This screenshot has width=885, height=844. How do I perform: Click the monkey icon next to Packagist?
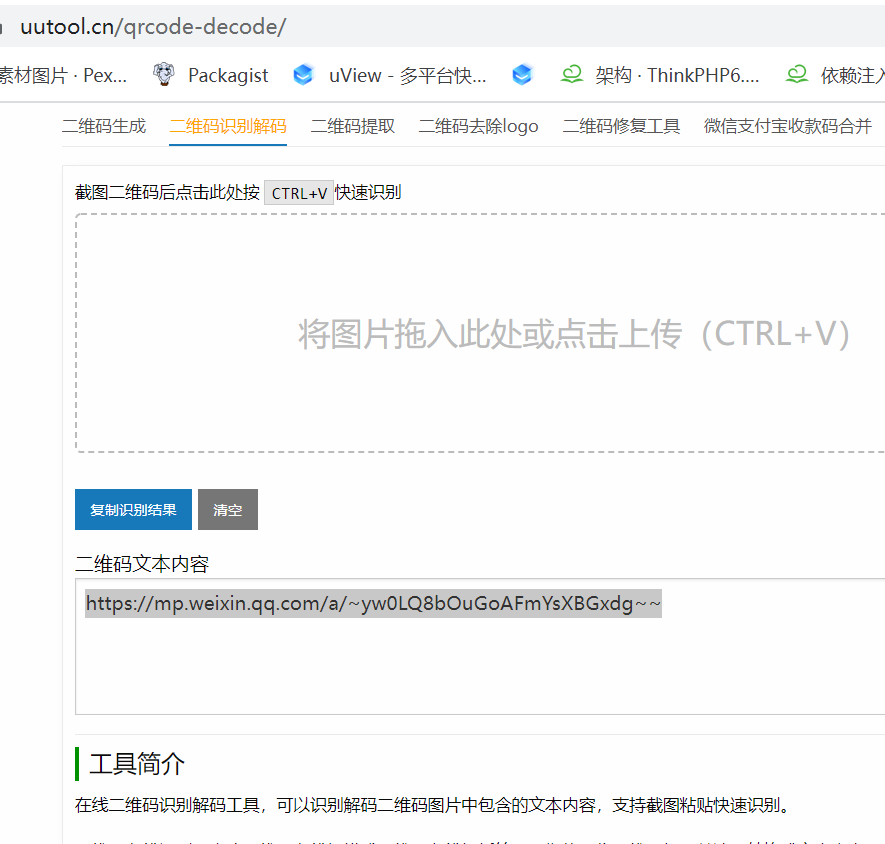point(163,74)
